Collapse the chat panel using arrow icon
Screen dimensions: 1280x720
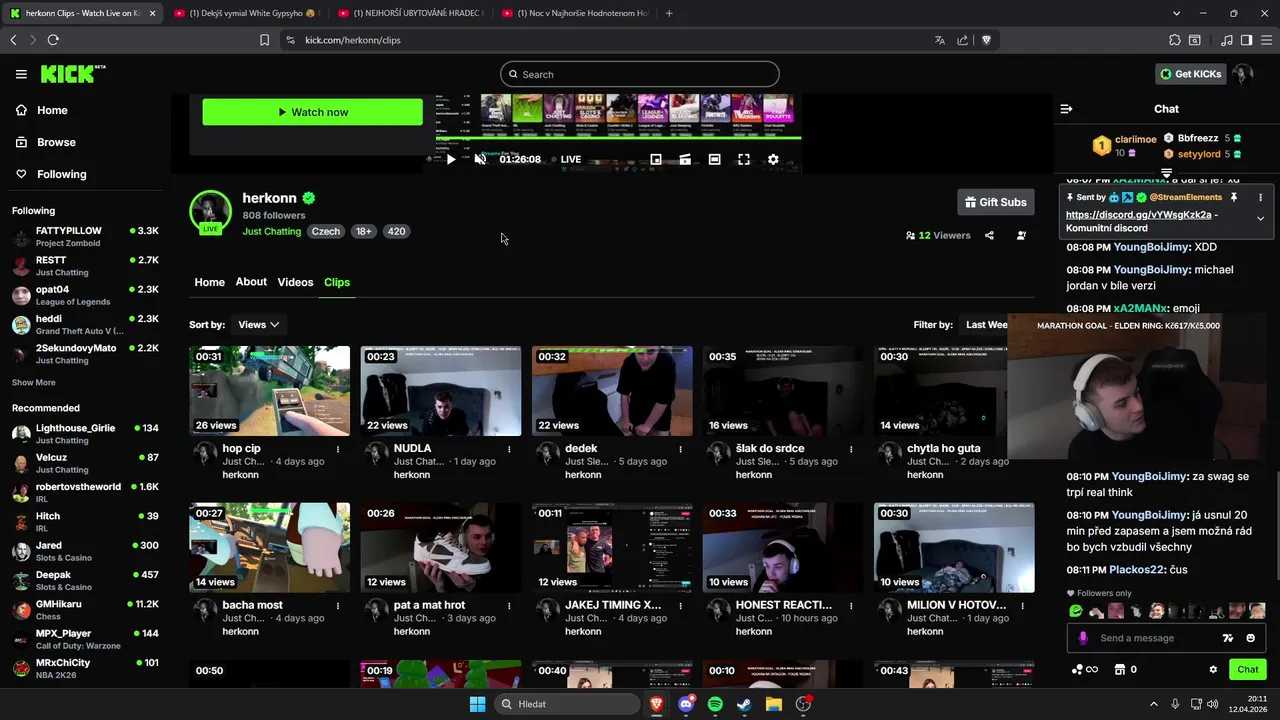pyautogui.click(x=1066, y=109)
